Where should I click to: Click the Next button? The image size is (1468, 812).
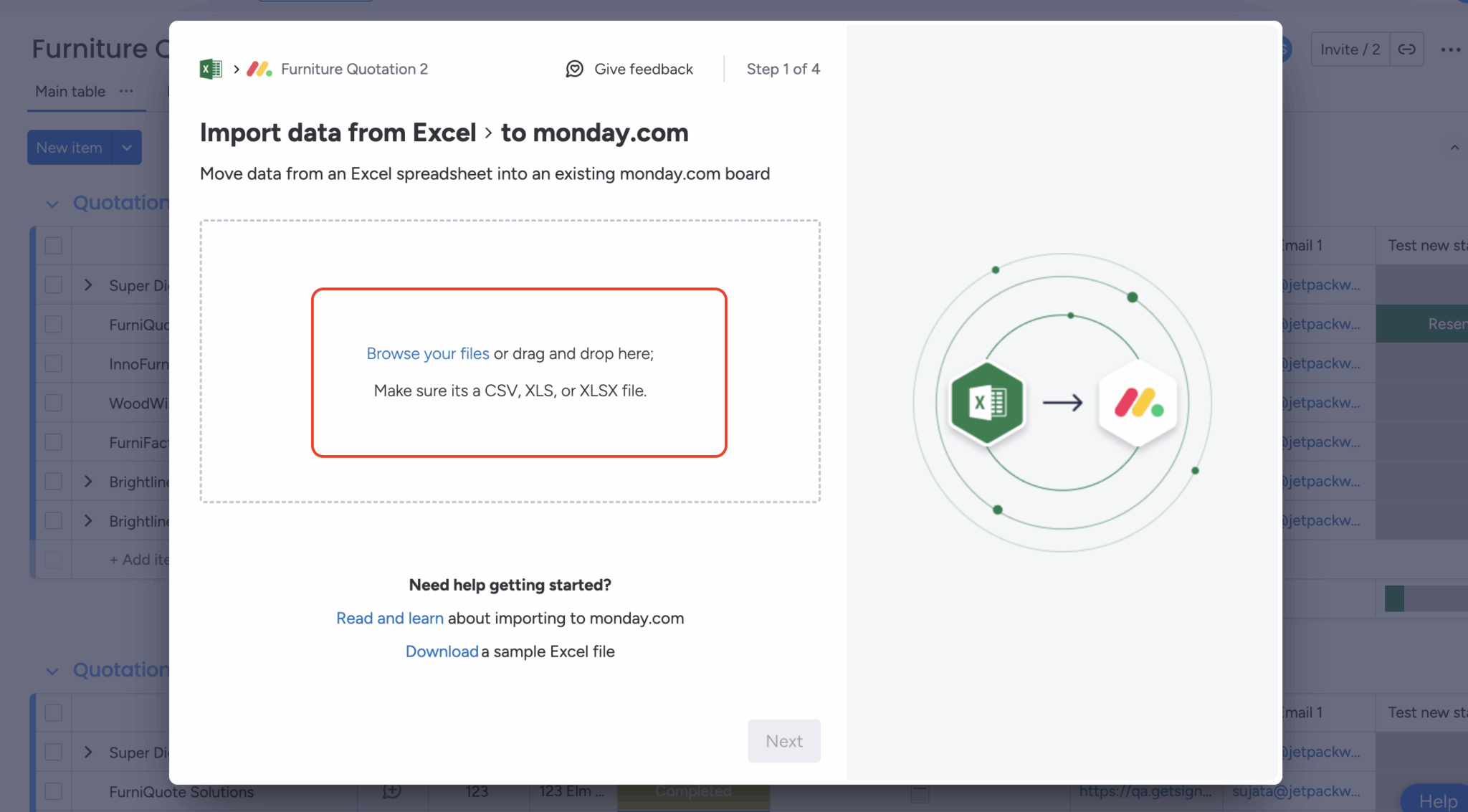click(x=784, y=741)
